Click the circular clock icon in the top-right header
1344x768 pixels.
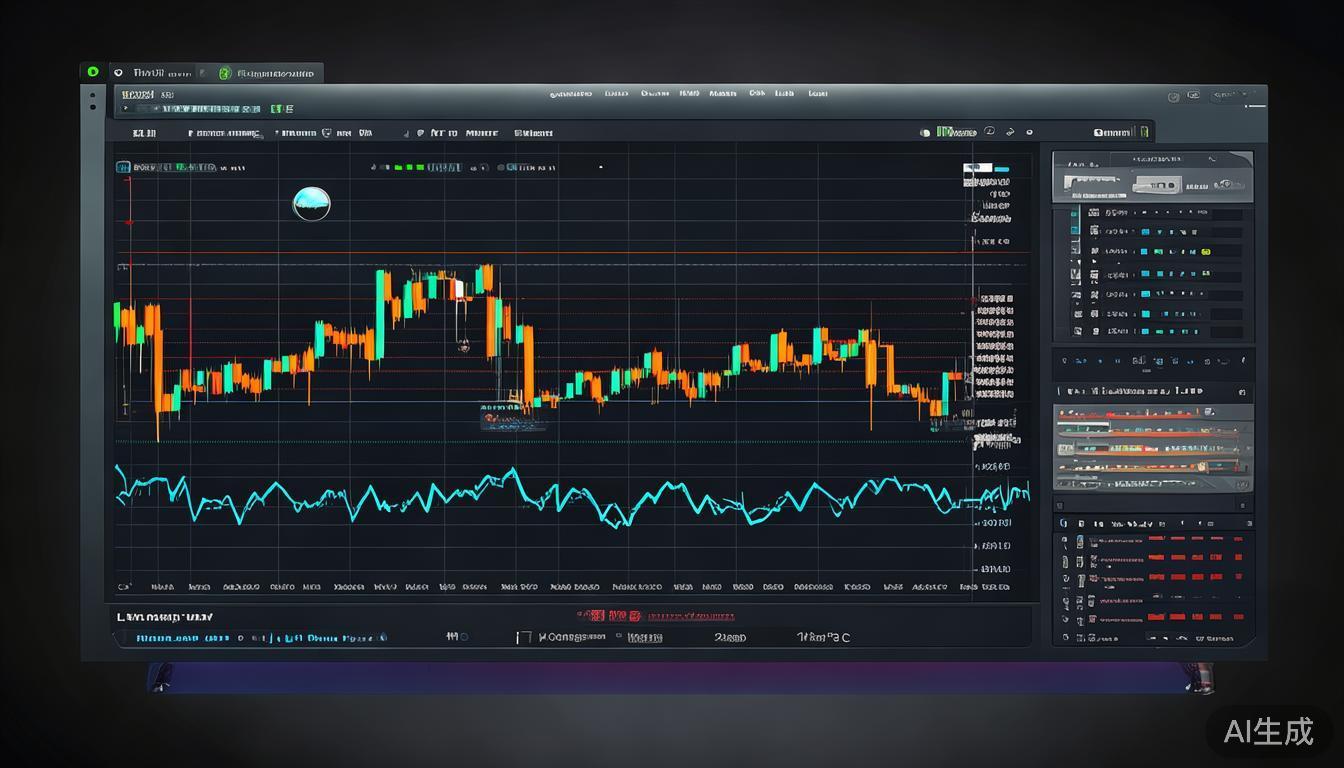pos(1174,97)
